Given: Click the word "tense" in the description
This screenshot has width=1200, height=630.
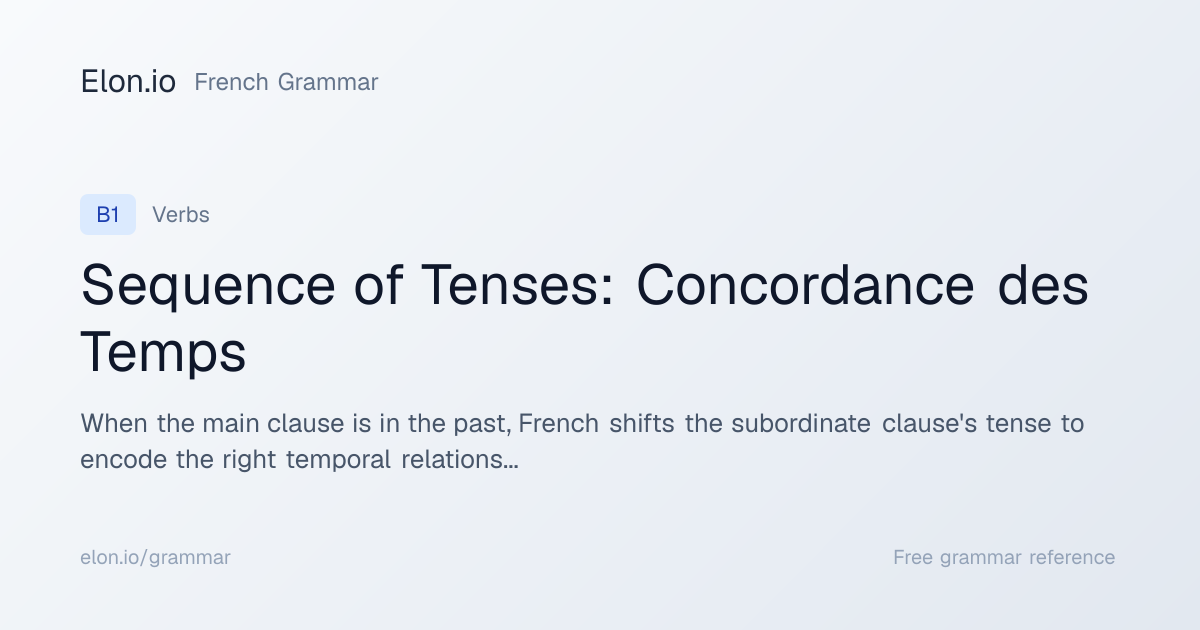Looking at the screenshot, I should coord(1020,423).
